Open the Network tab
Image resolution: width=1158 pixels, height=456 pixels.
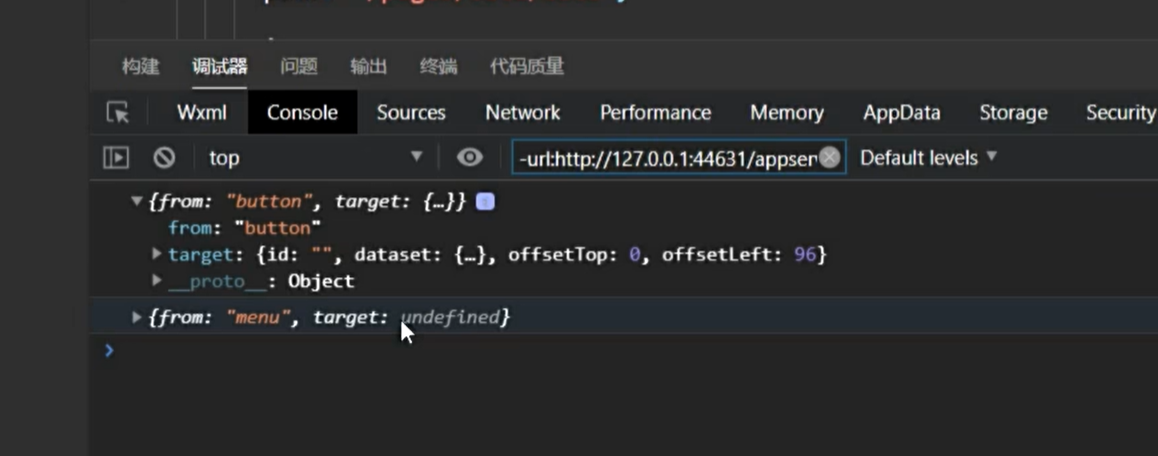point(522,113)
